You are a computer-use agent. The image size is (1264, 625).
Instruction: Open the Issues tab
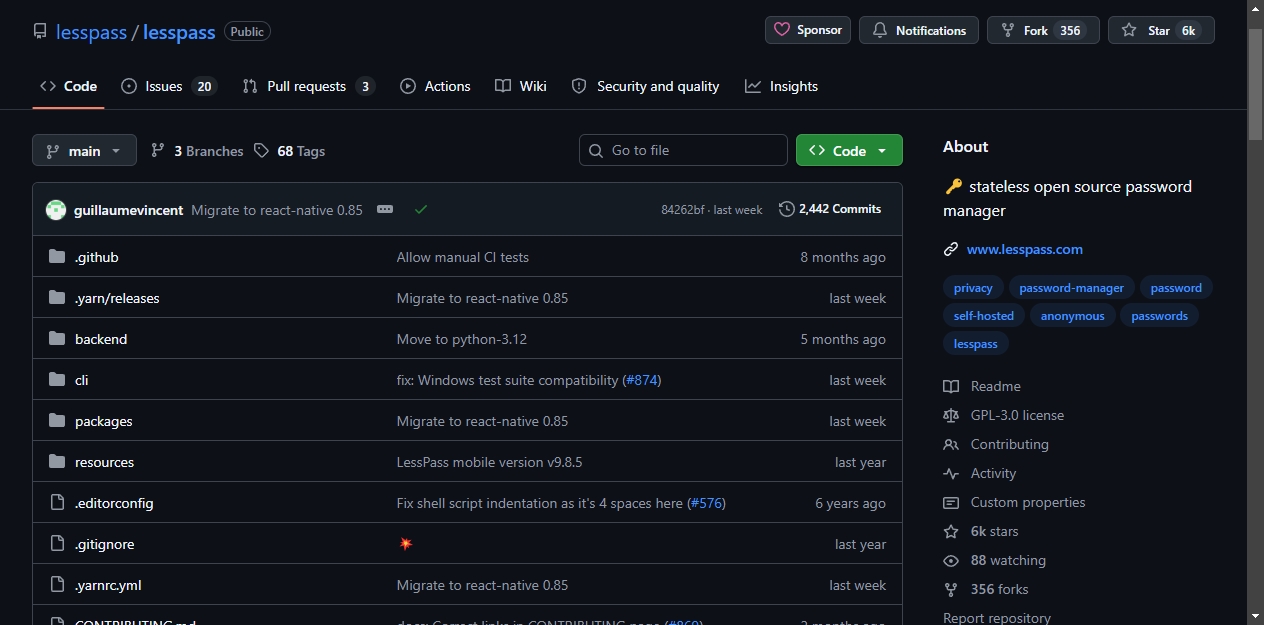click(x=168, y=86)
